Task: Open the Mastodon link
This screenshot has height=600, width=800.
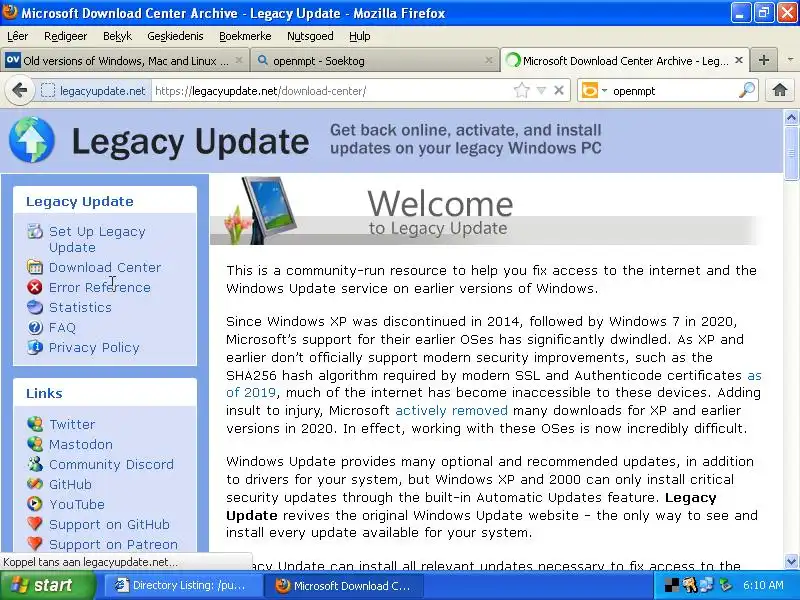Action: [81, 444]
